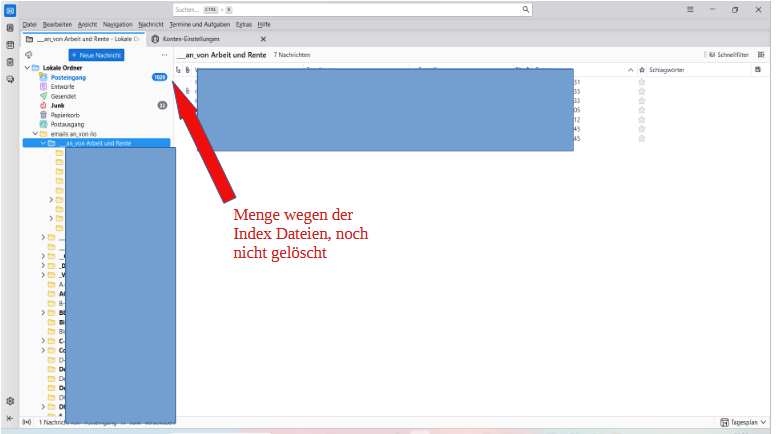Click the online status icon in status bar
776x434 pixels.
[x=27, y=422]
